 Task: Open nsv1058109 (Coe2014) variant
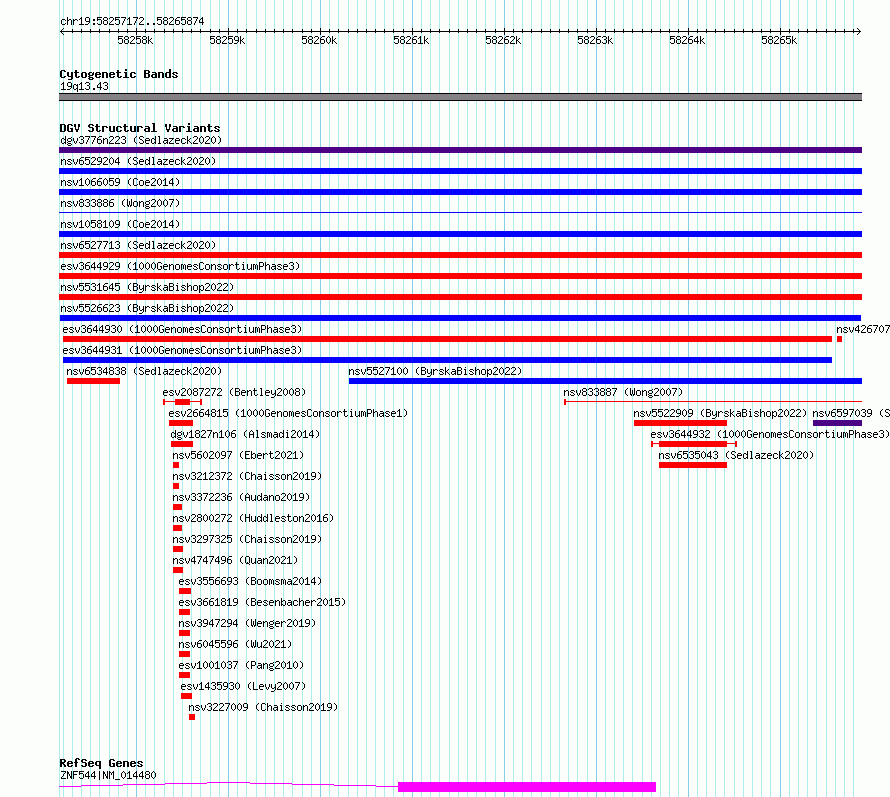point(120,224)
